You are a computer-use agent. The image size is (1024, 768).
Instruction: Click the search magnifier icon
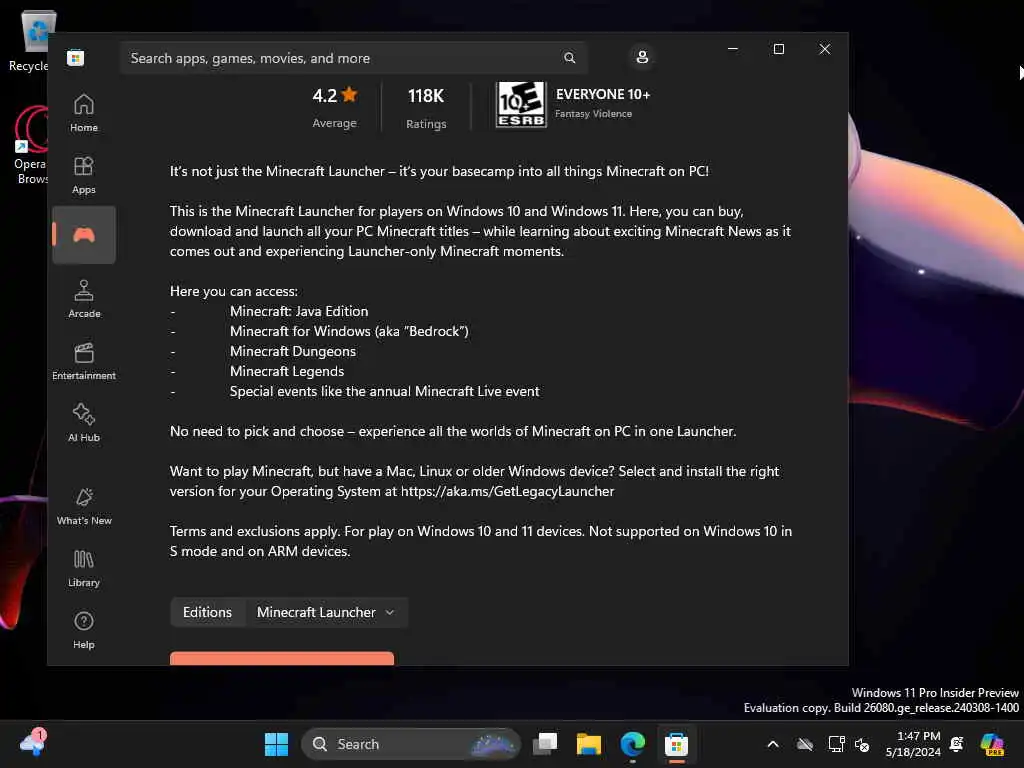tap(569, 58)
